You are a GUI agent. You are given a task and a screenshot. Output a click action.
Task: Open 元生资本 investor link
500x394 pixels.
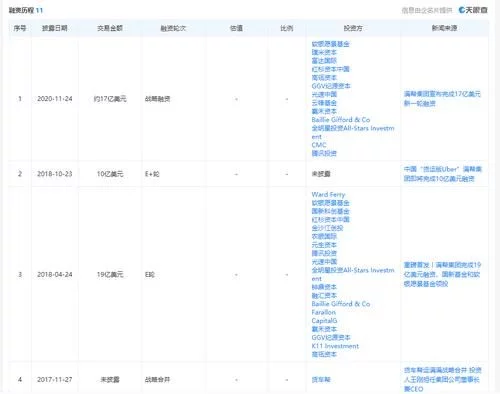[x=324, y=245]
